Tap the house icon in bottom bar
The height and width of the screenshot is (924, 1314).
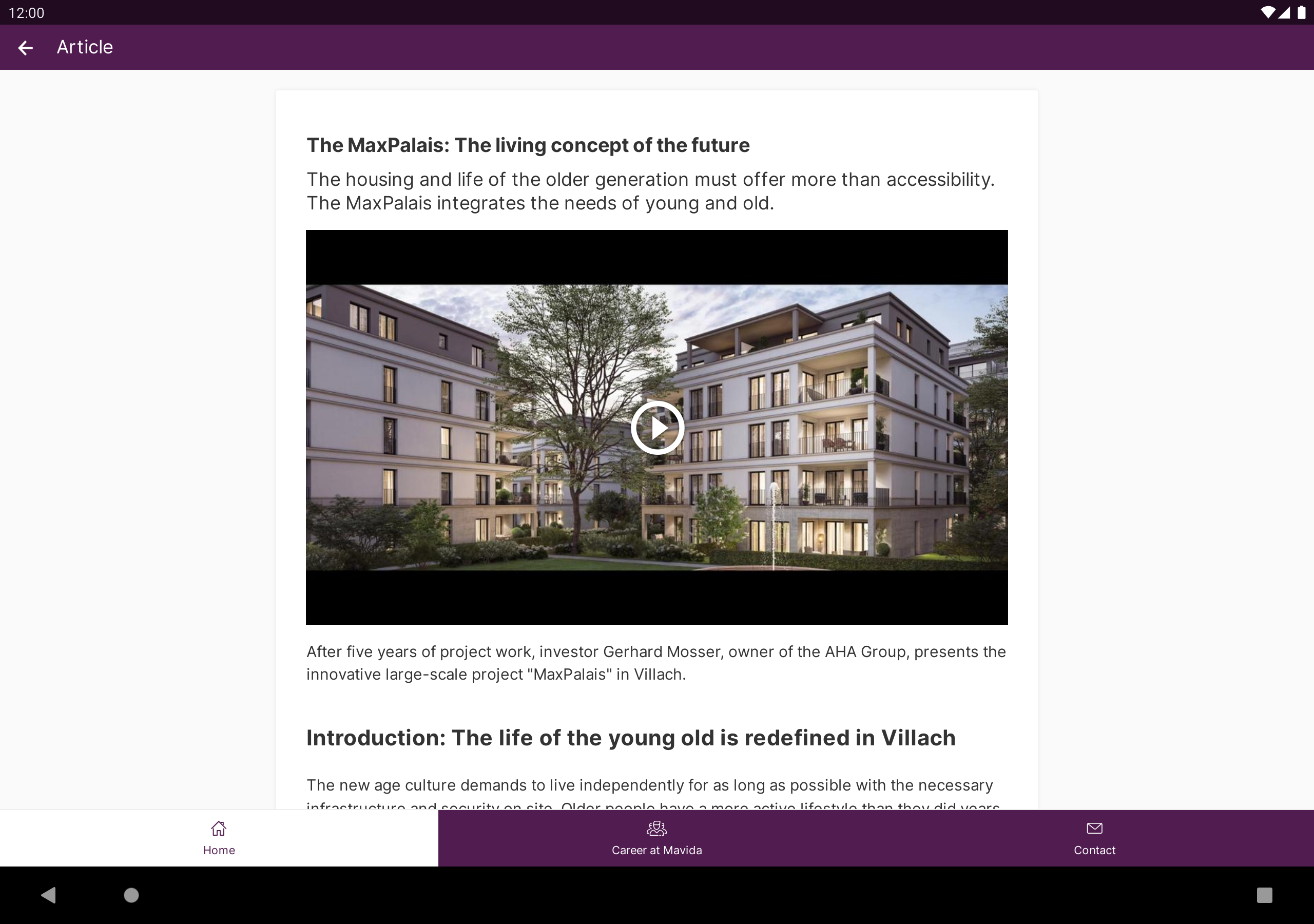tap(219, 829)
